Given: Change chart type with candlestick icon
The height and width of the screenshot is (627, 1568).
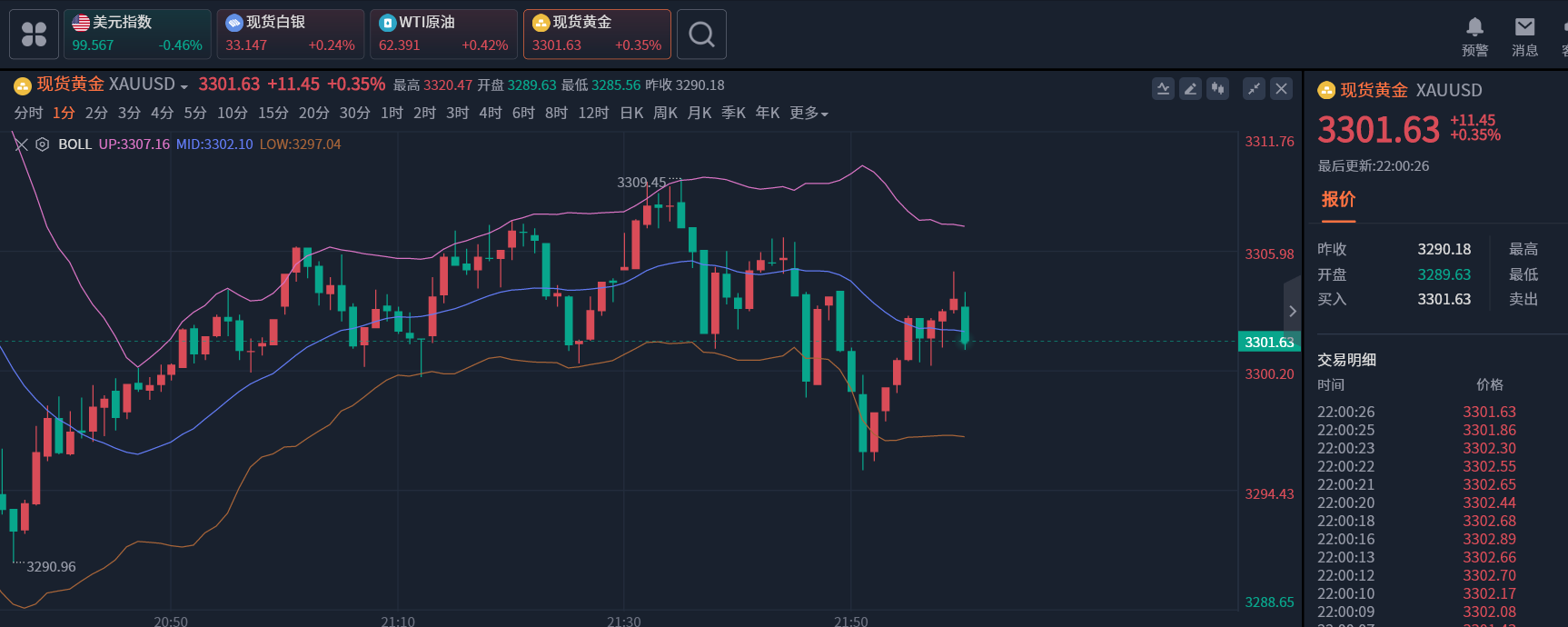Looking at the screenshot, I should 1217,88.
